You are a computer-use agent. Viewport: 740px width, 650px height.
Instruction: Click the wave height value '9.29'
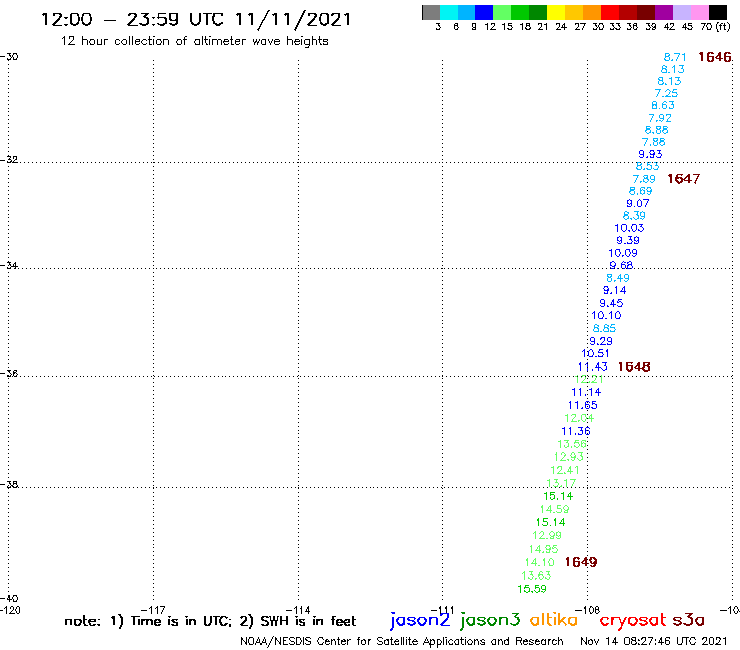pyautogui.click(x=601, y=341)
